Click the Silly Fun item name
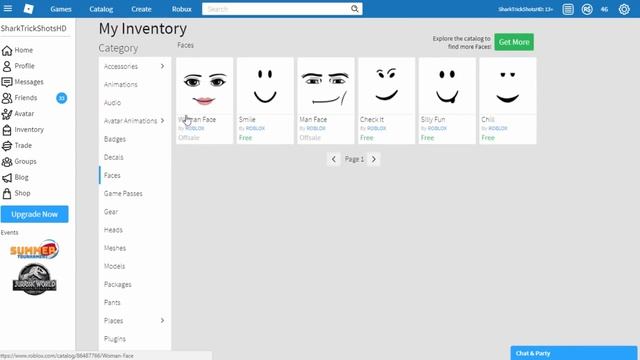 click(433, 120)
